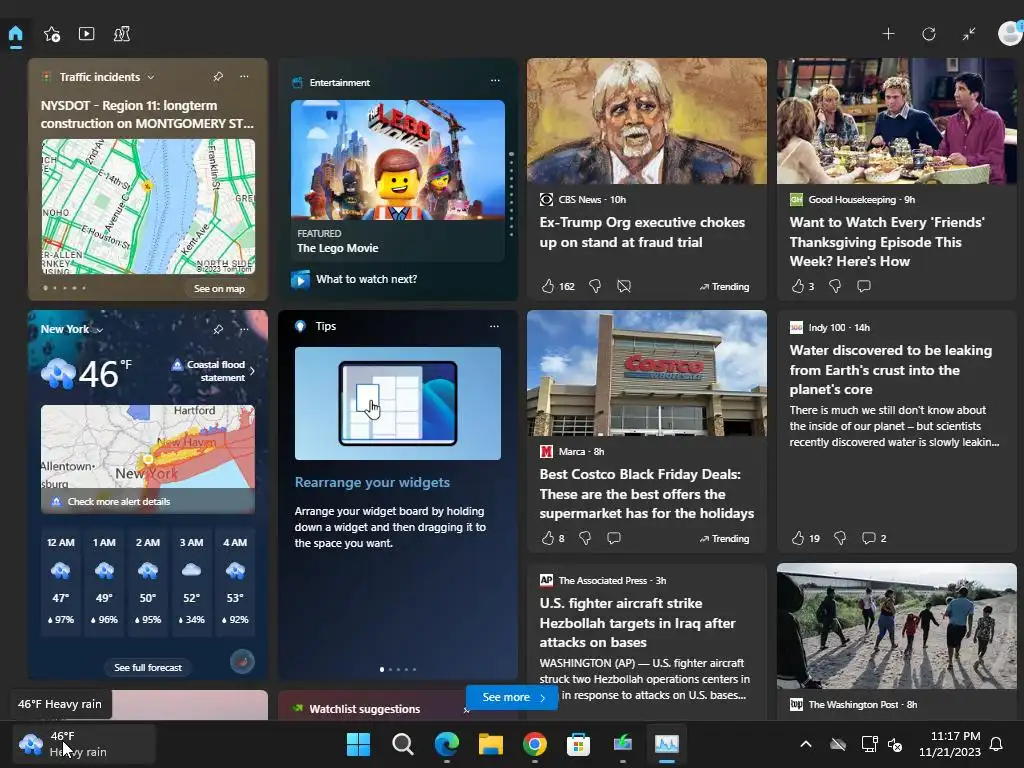The width and height of the screenshot is (1024, 768).
Task: Open more options on weather widget
Action: click(x=244, y=329)
